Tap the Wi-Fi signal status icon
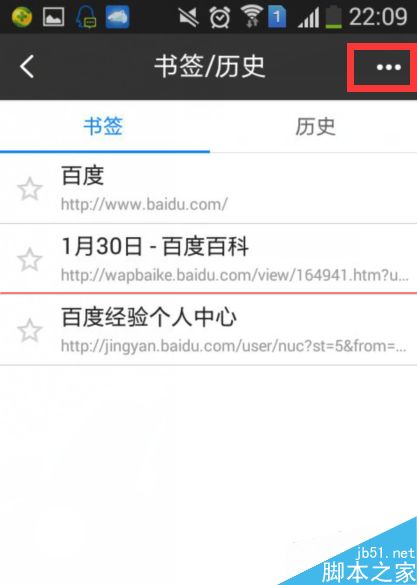Image resolution: width=417 pixels, height=585 pixels. [x=251, y=16]
